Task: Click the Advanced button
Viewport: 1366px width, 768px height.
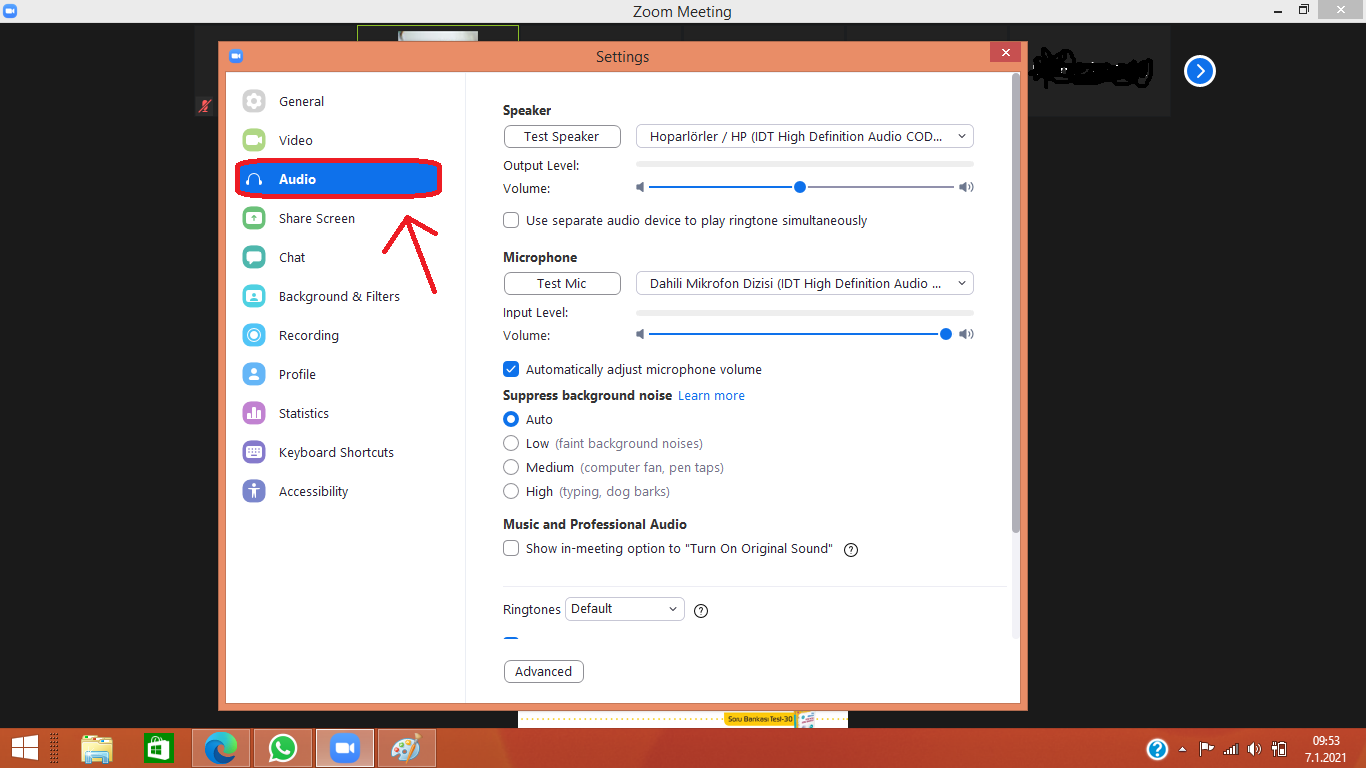Action: [544, 671]
